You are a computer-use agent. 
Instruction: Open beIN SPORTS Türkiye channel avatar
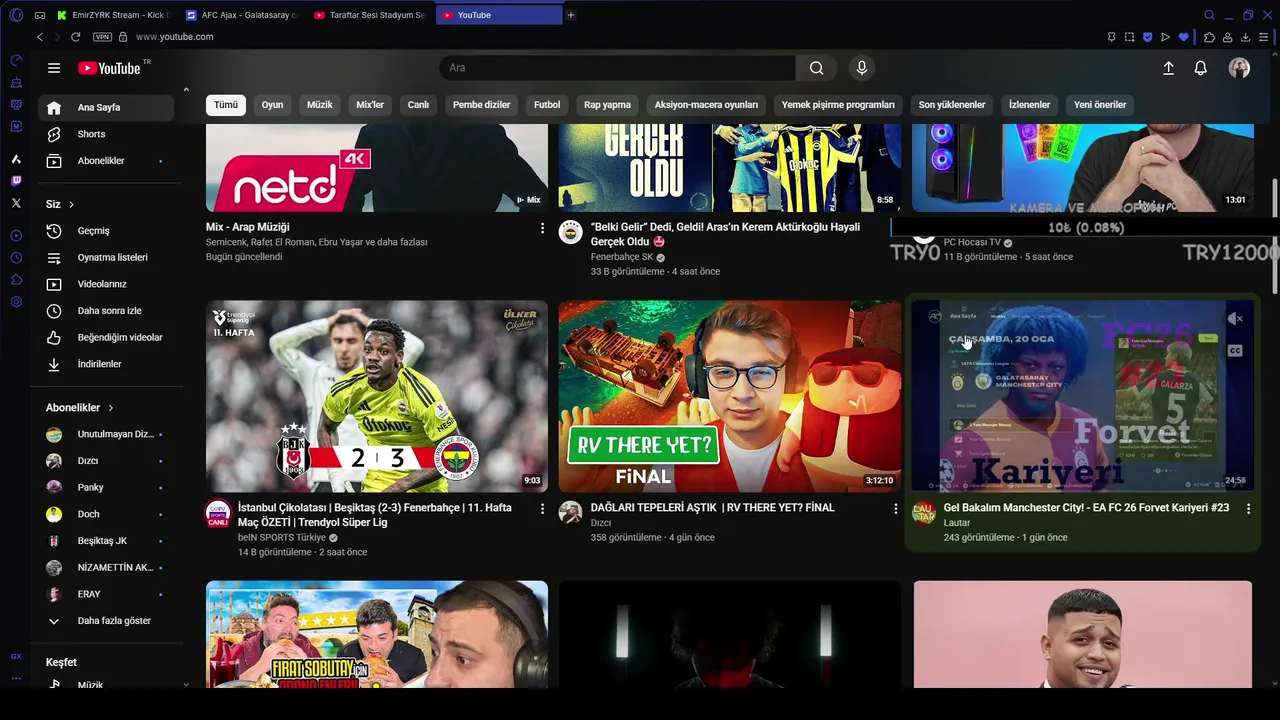pos(217,513)
